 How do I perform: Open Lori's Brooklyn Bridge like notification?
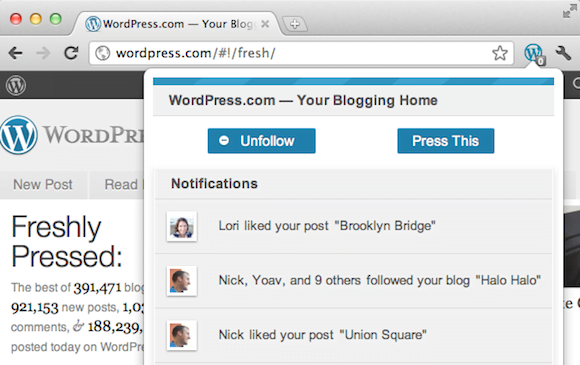coord(353,226)
